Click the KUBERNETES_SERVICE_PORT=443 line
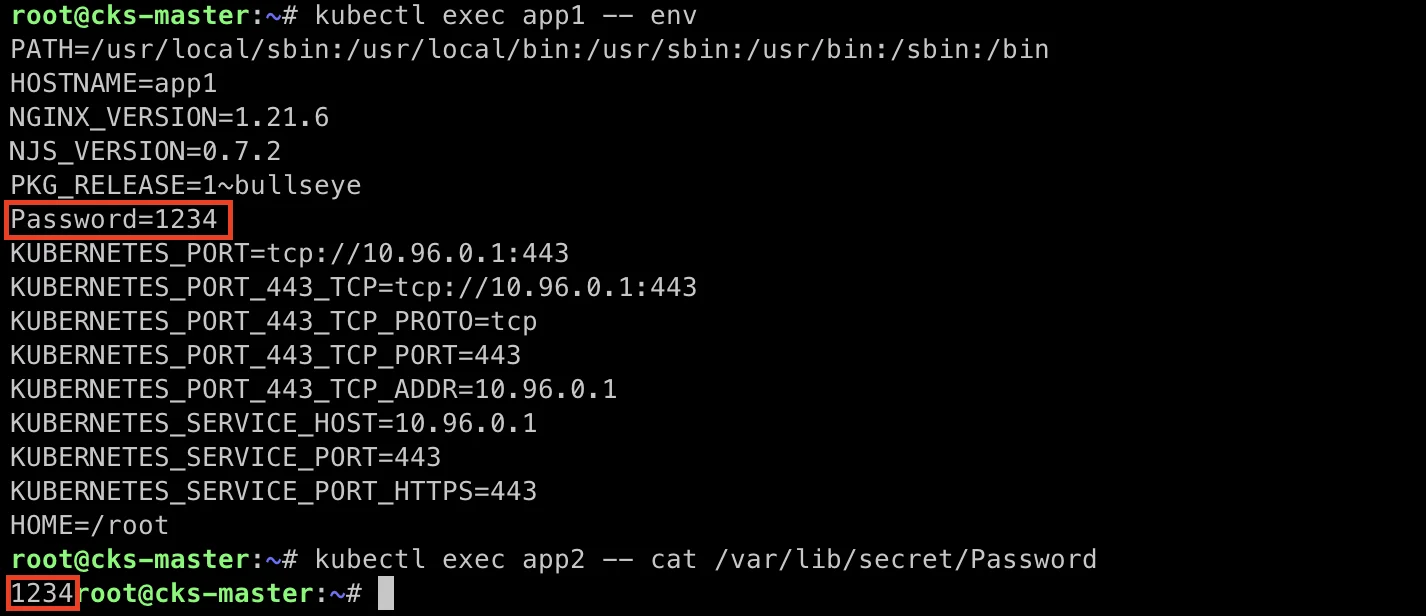1426x616 pixels. point(225,457)
